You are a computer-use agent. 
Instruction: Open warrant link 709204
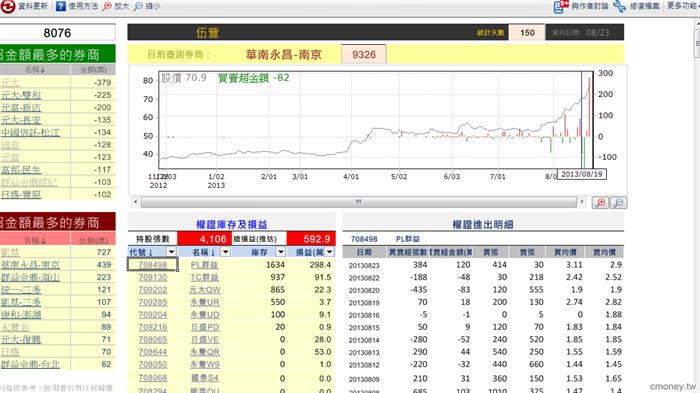pyautogui.click(x=153, y=315)
